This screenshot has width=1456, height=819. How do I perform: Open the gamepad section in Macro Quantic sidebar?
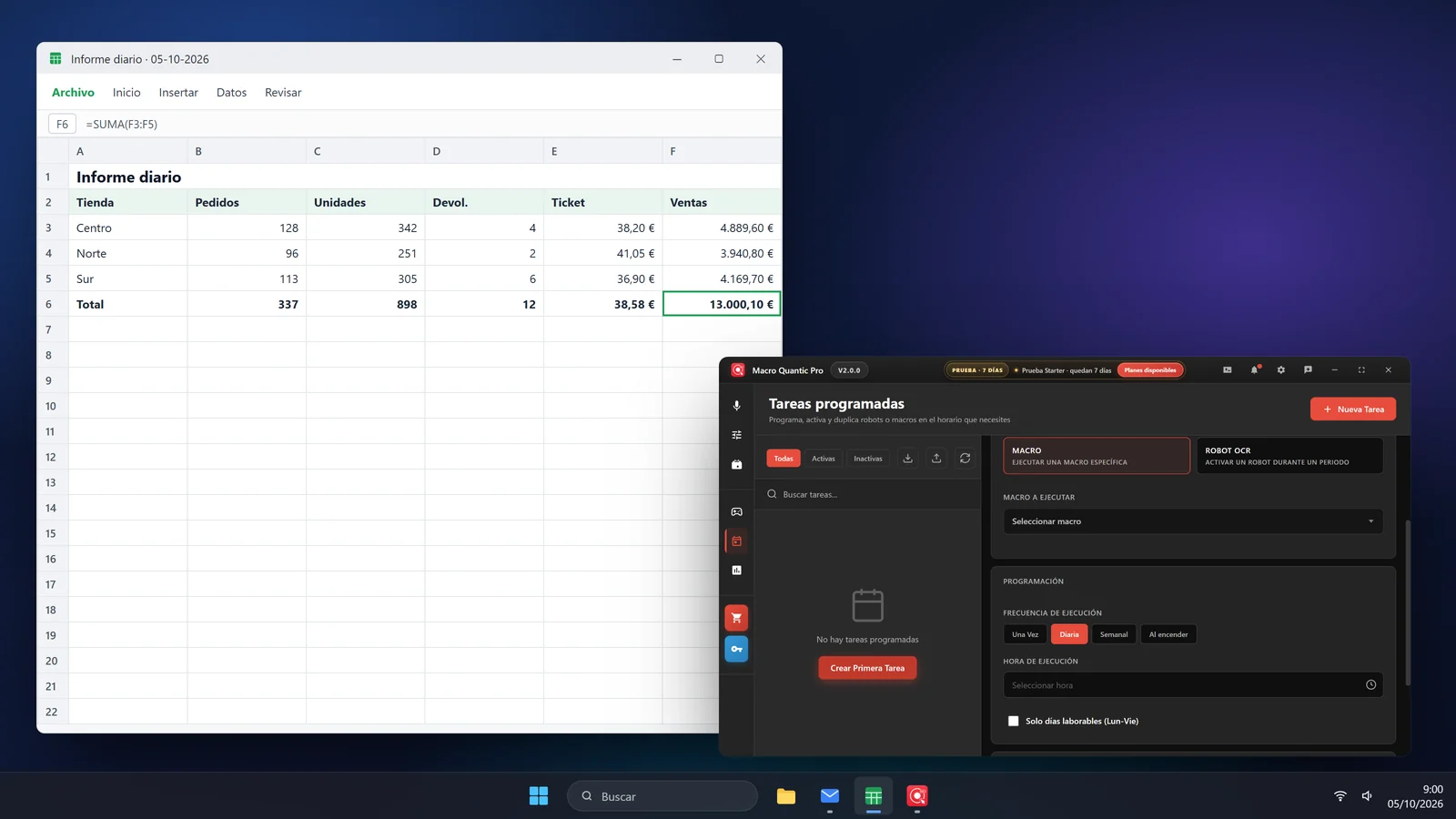point(736,511)
